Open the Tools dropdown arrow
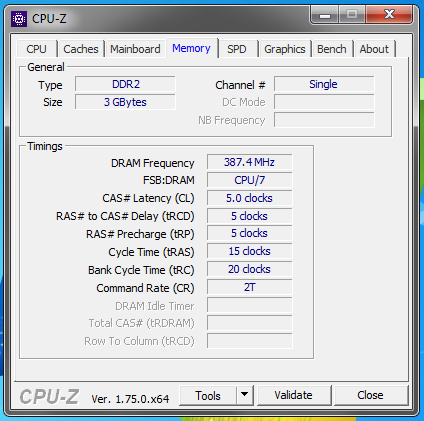The width and height of the screenshot is (424, 421). click(x=245, y=395)
